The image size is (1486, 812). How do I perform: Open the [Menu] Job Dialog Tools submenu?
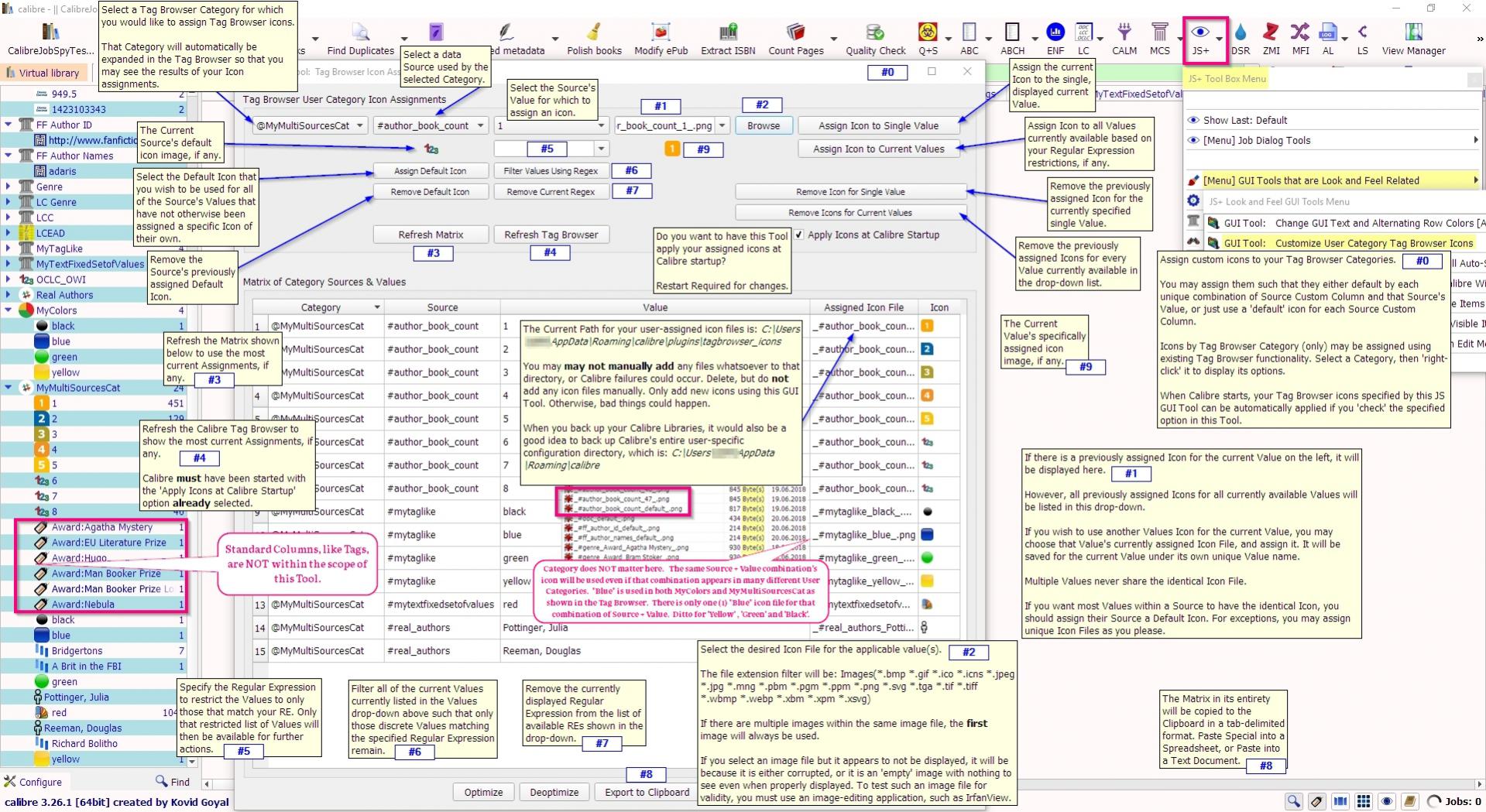click(1333, 140)
